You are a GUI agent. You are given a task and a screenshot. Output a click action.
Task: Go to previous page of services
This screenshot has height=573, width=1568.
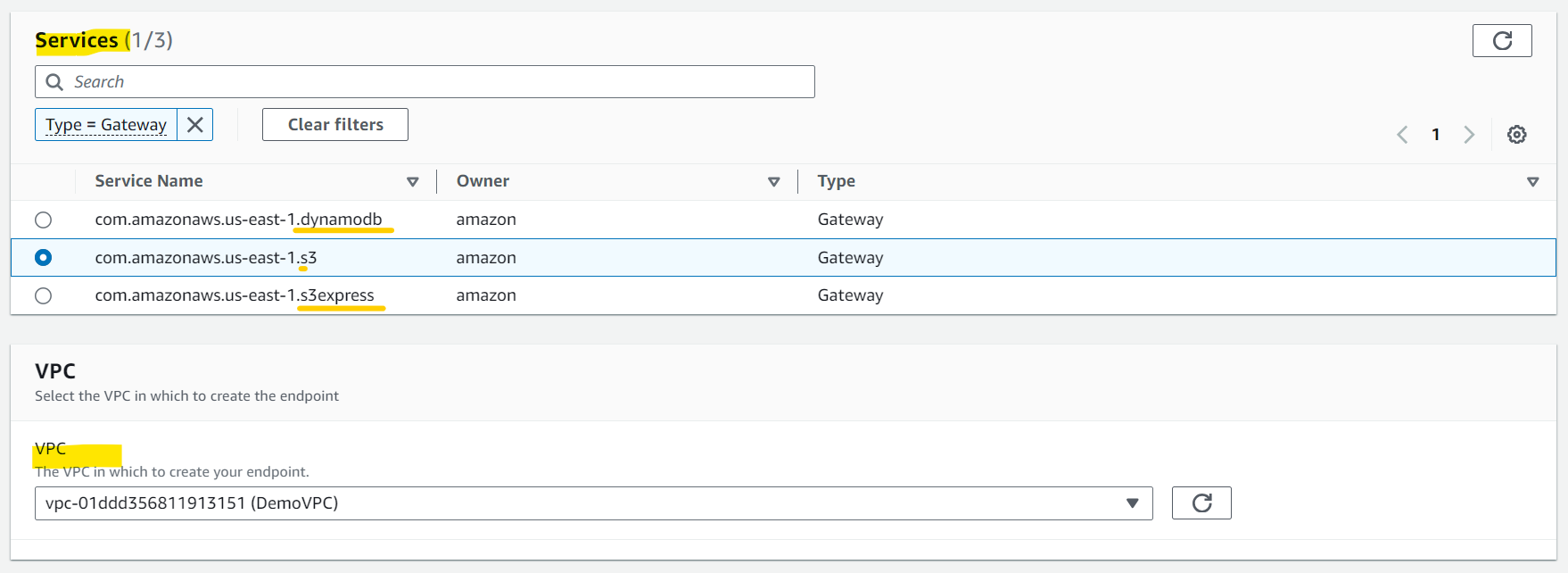[x=1402, y=135]
